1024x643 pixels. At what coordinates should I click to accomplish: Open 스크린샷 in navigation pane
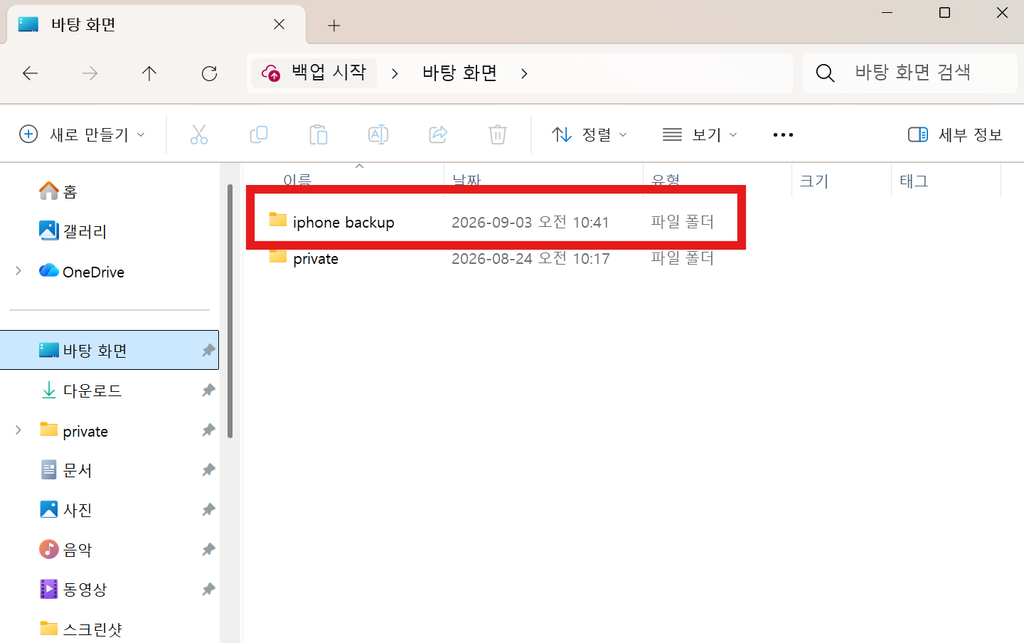pyautogui.click(x=81, y=629)
